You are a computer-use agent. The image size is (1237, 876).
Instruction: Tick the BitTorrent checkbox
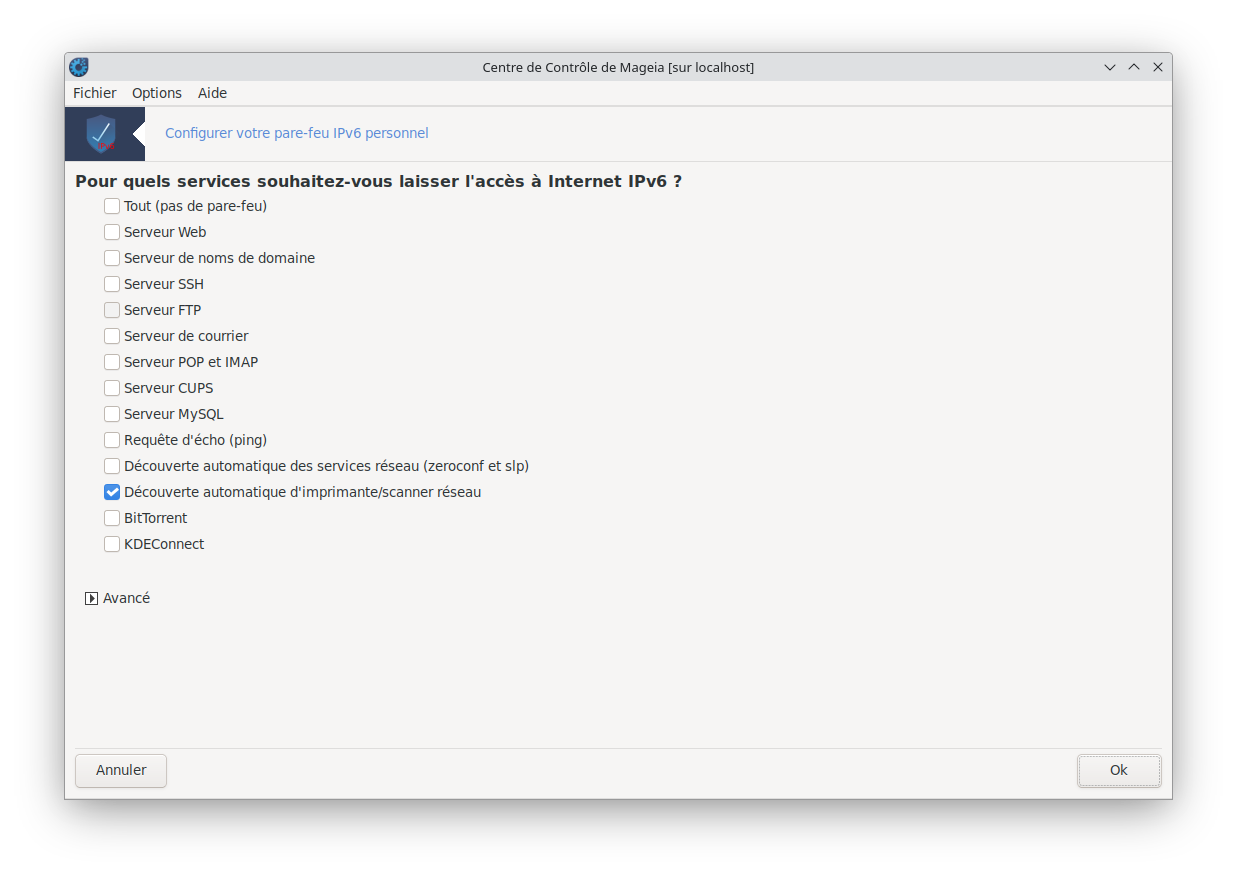coord(112,518)
